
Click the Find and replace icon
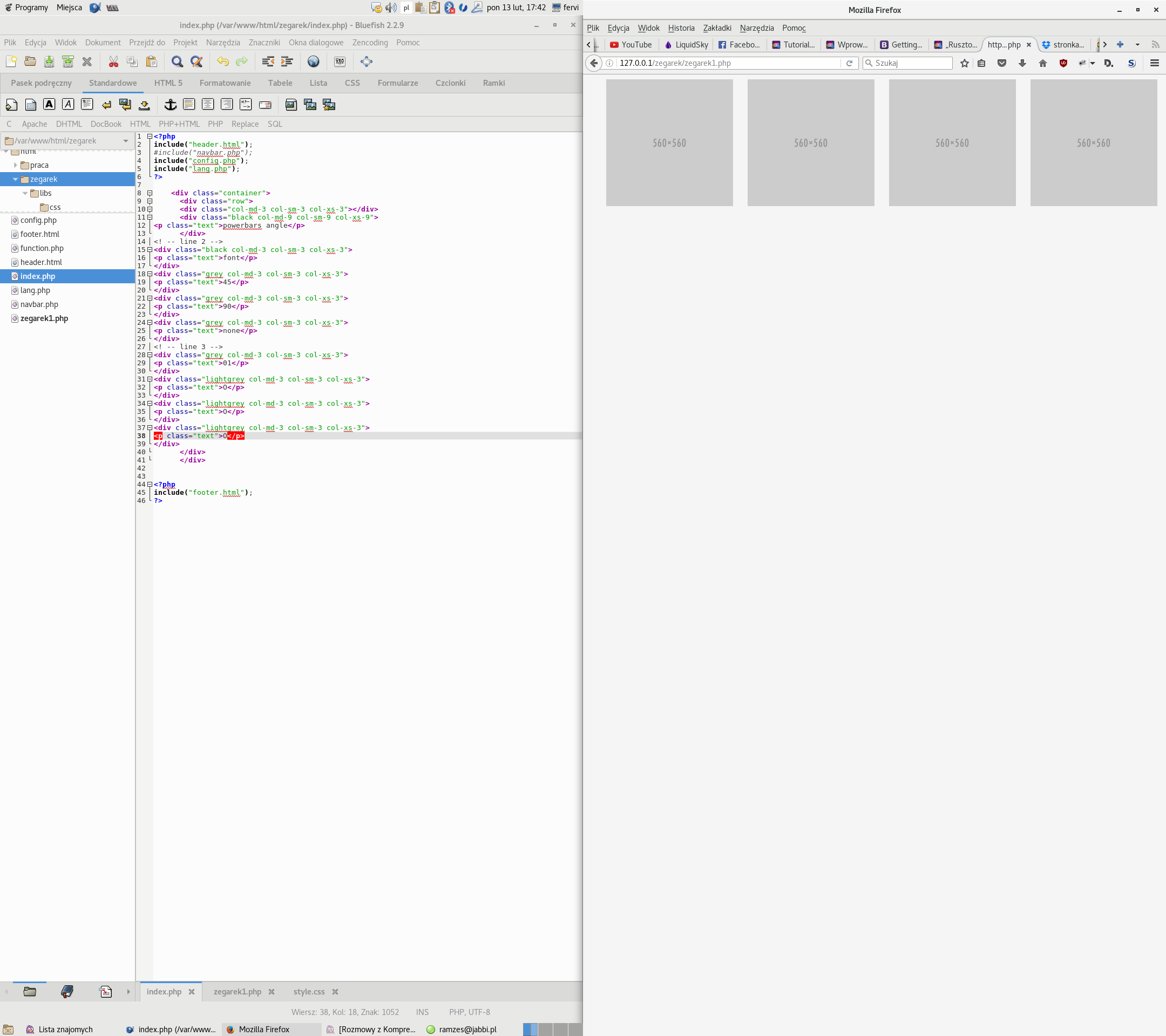[x=196, y=62]
